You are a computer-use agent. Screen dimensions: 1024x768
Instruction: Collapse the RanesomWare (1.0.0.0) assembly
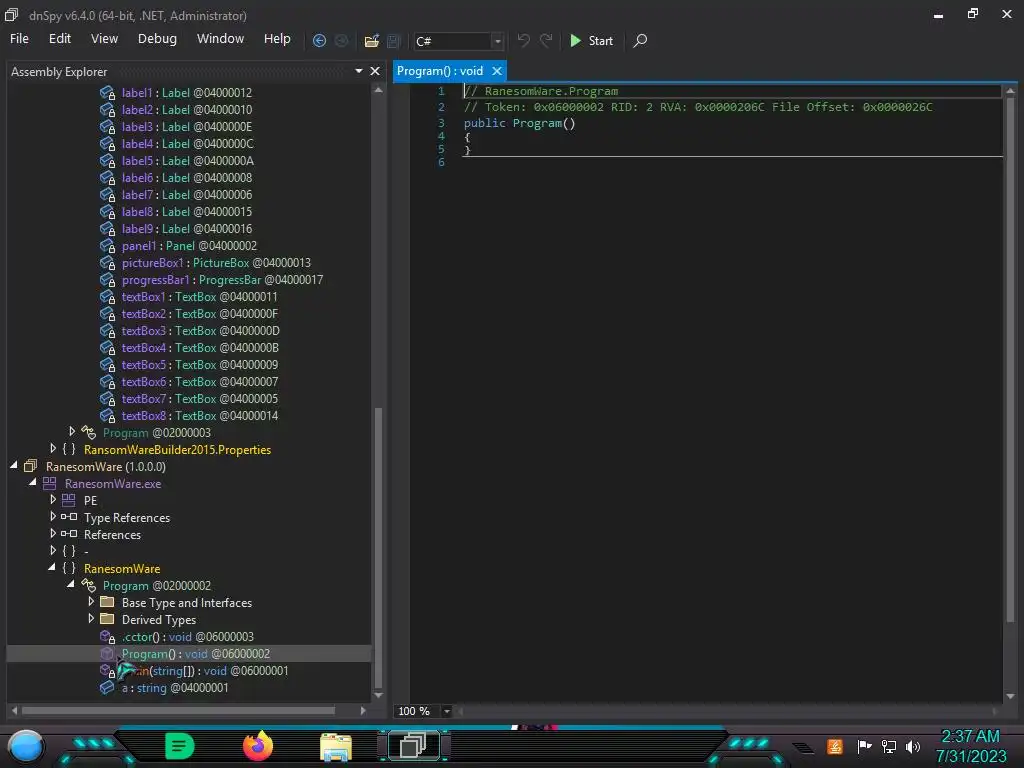click(x=14, y=466)
